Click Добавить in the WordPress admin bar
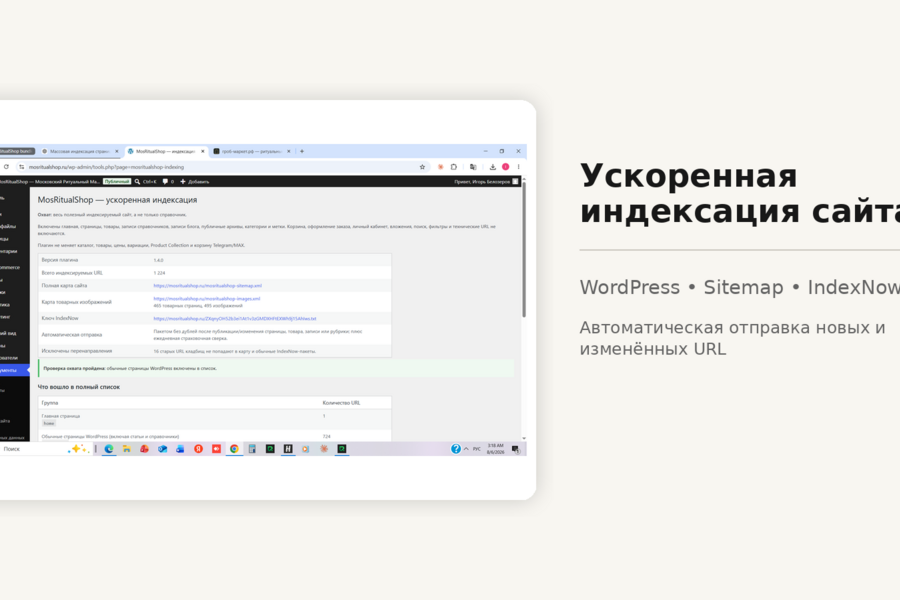Viewport: 900px width, 600px height. pos(195,181)
